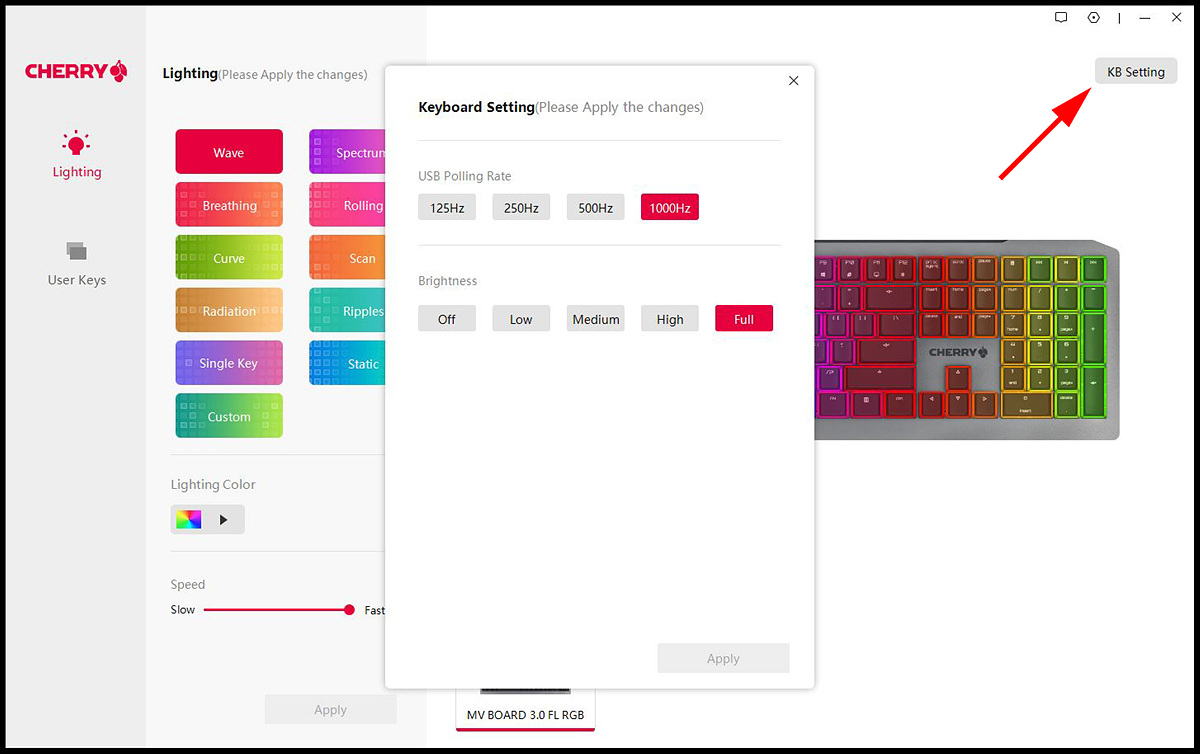Set USB polling rate to 1000Hz
Screen dimensions: 1200x754
click(670, 207)
